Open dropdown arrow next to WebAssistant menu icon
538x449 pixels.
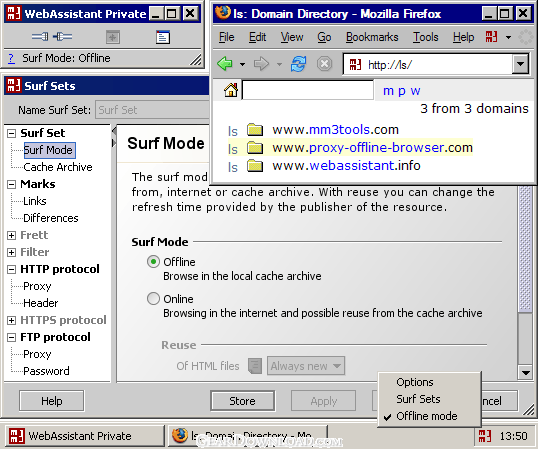point(508,37)
